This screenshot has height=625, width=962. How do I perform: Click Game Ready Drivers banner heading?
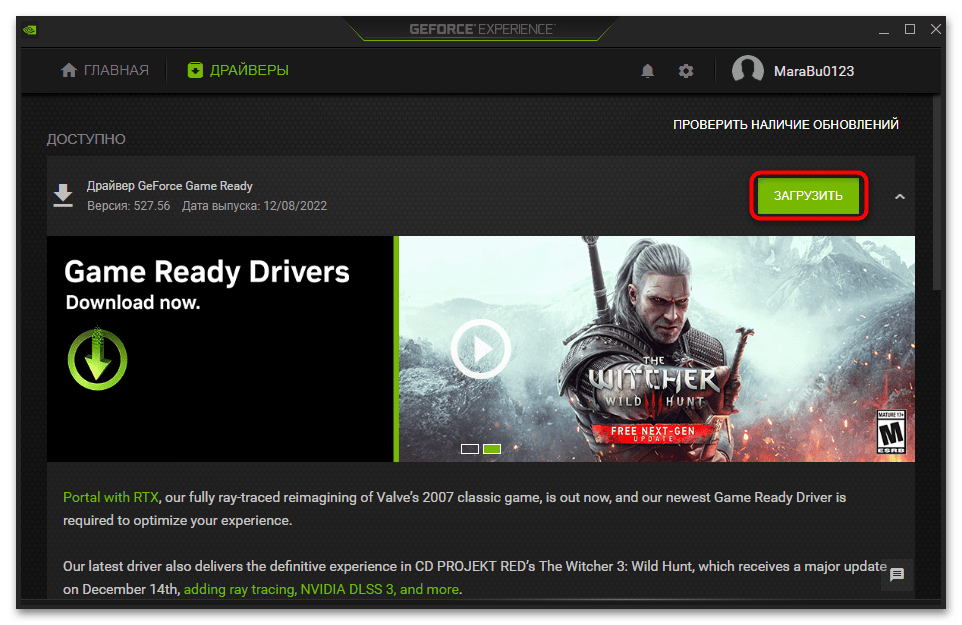click(x=207, y=272)
